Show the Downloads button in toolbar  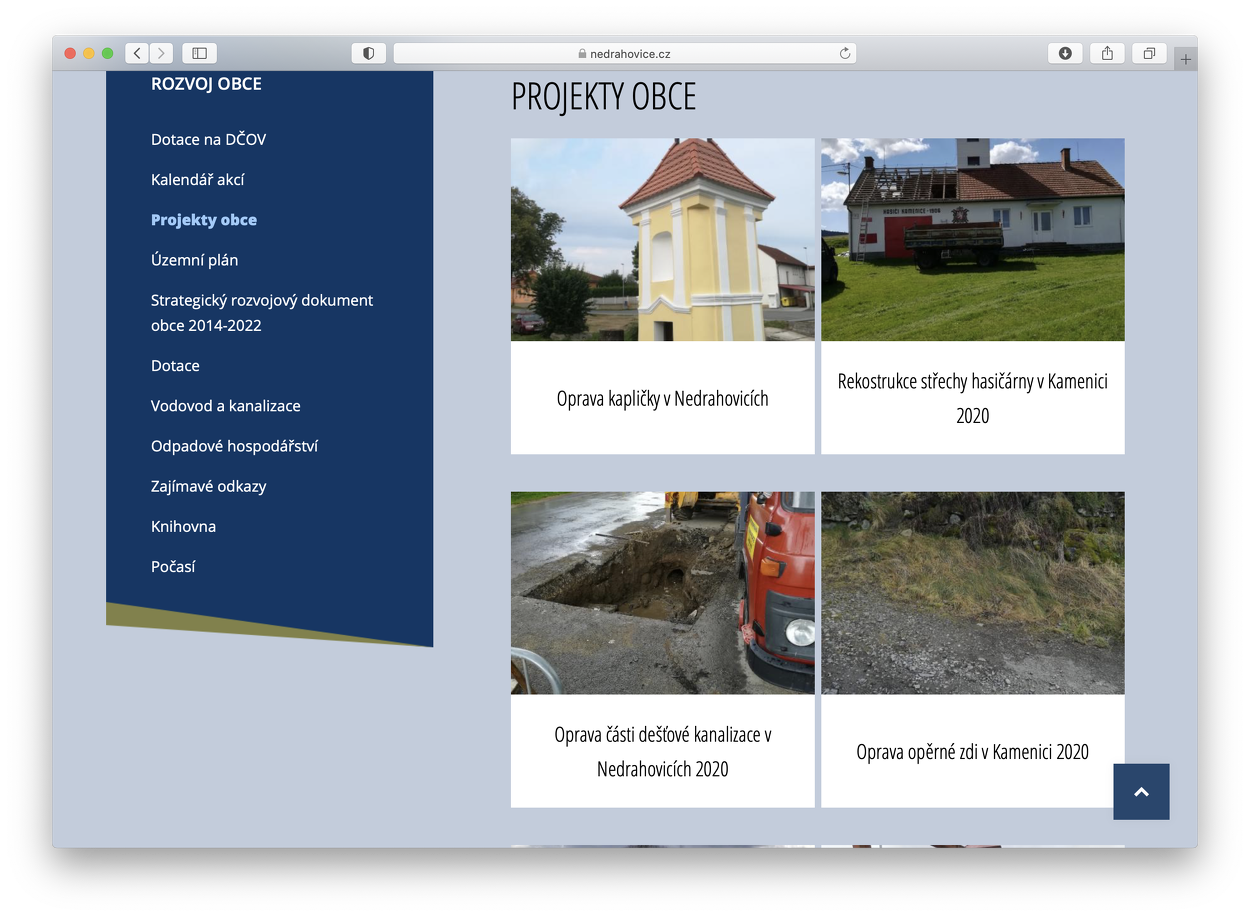(1065, 53)
